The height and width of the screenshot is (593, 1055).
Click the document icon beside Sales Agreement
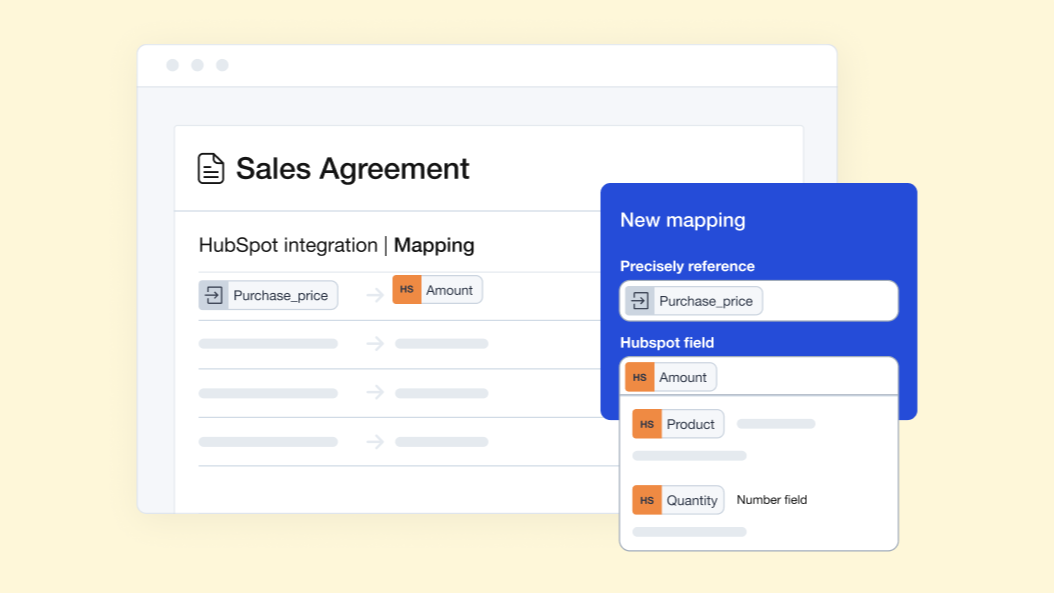[211, 168]
